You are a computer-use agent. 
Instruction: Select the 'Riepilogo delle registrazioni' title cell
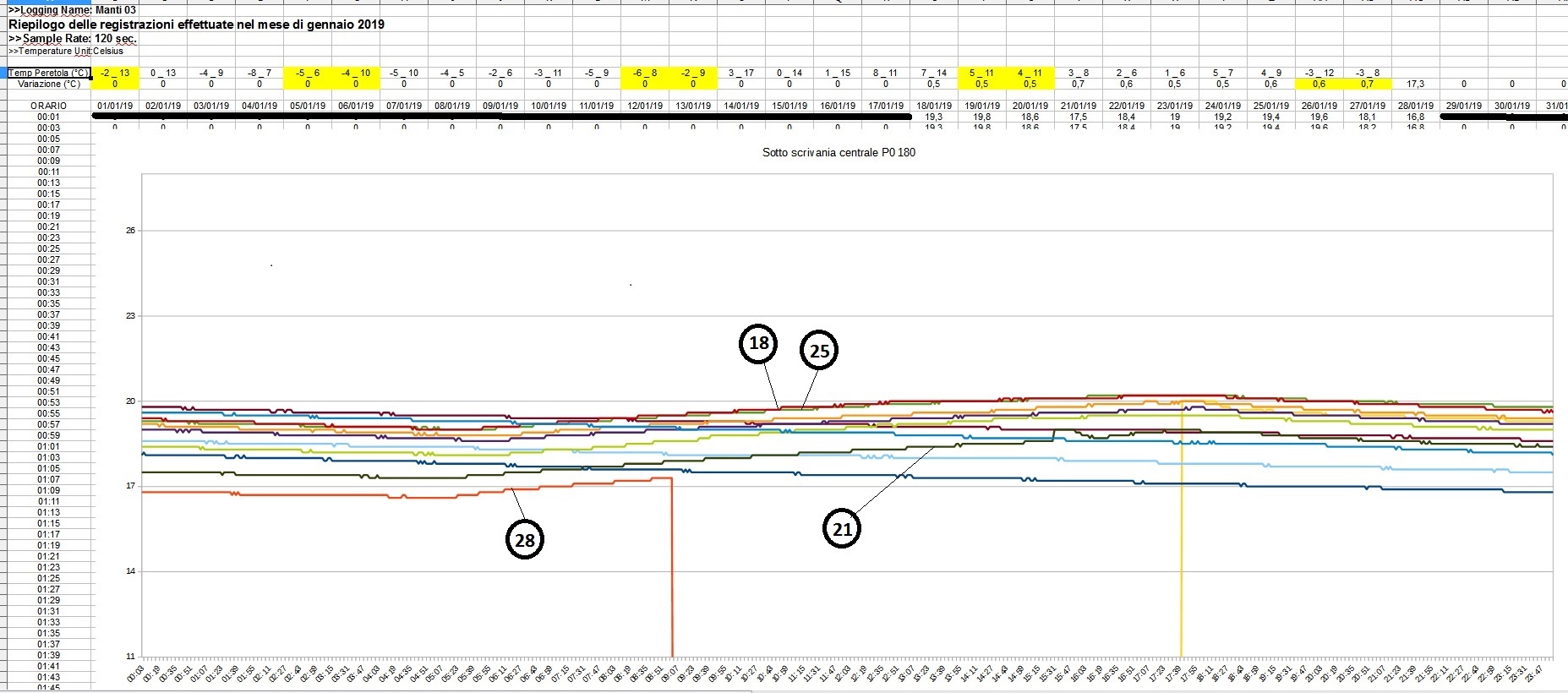click(x=196, y=25)
